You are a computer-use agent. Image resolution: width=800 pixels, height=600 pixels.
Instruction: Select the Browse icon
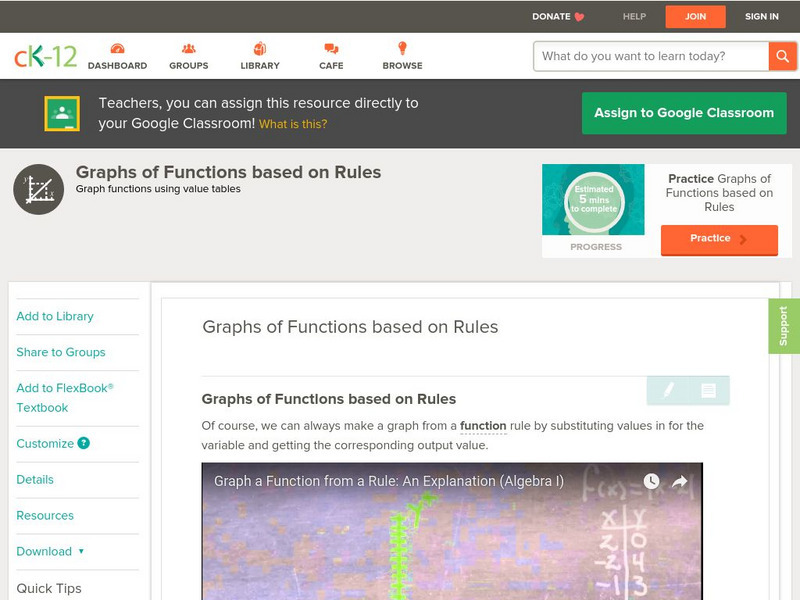(401, 47)
